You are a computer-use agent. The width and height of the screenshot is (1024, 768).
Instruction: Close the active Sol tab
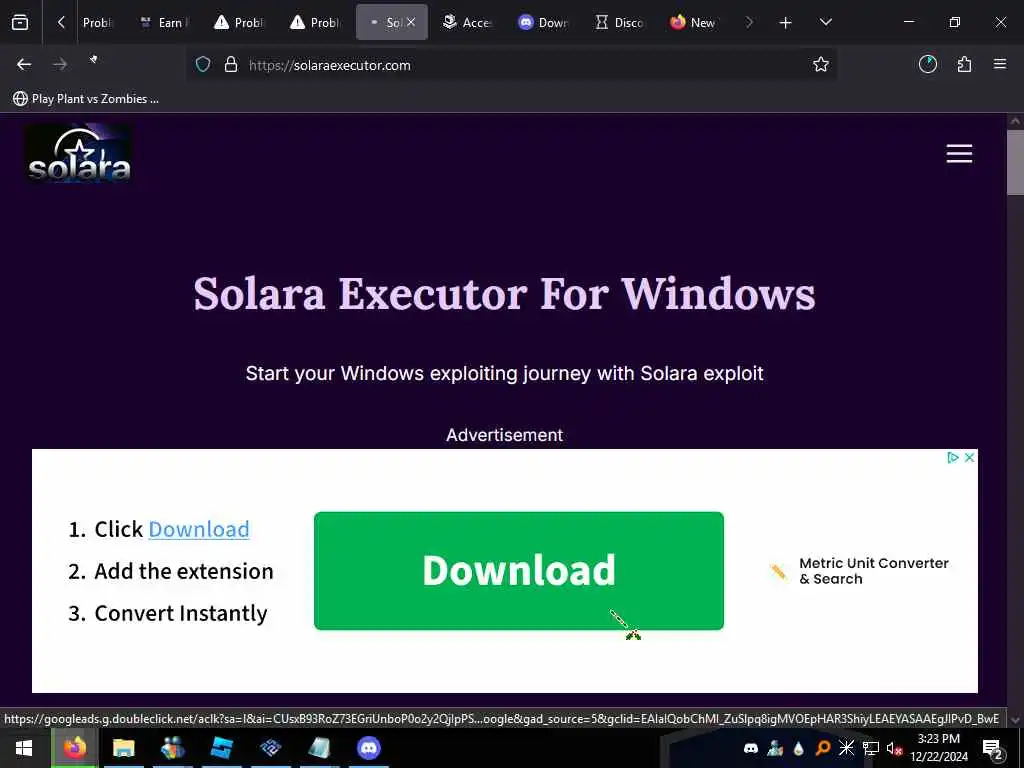(x=411, y=22)
